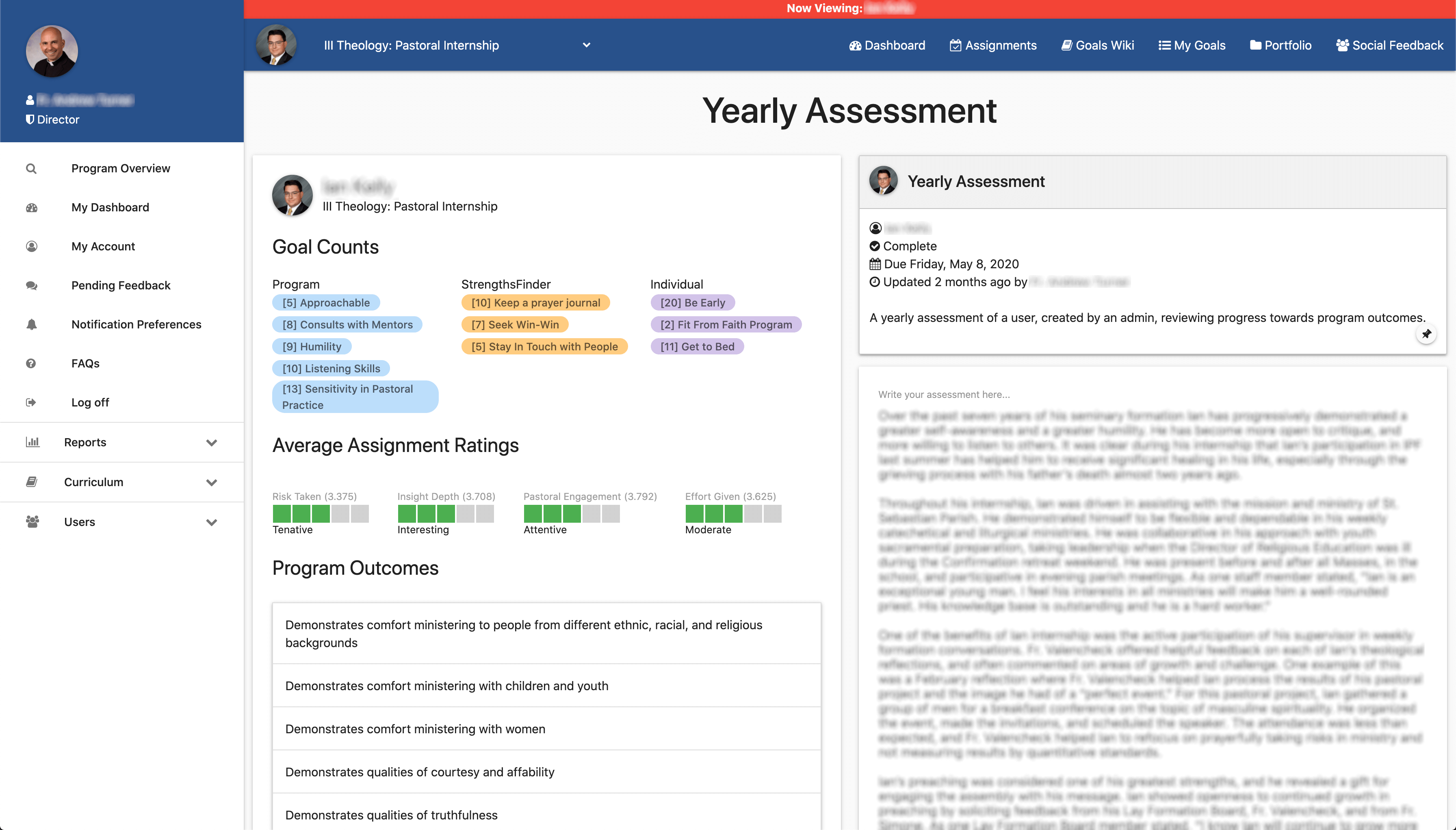The width and height of the screenshot is (1456, 830).
Task: Click the Pending Feedback chat bubble icon
Action: point(31,286)
